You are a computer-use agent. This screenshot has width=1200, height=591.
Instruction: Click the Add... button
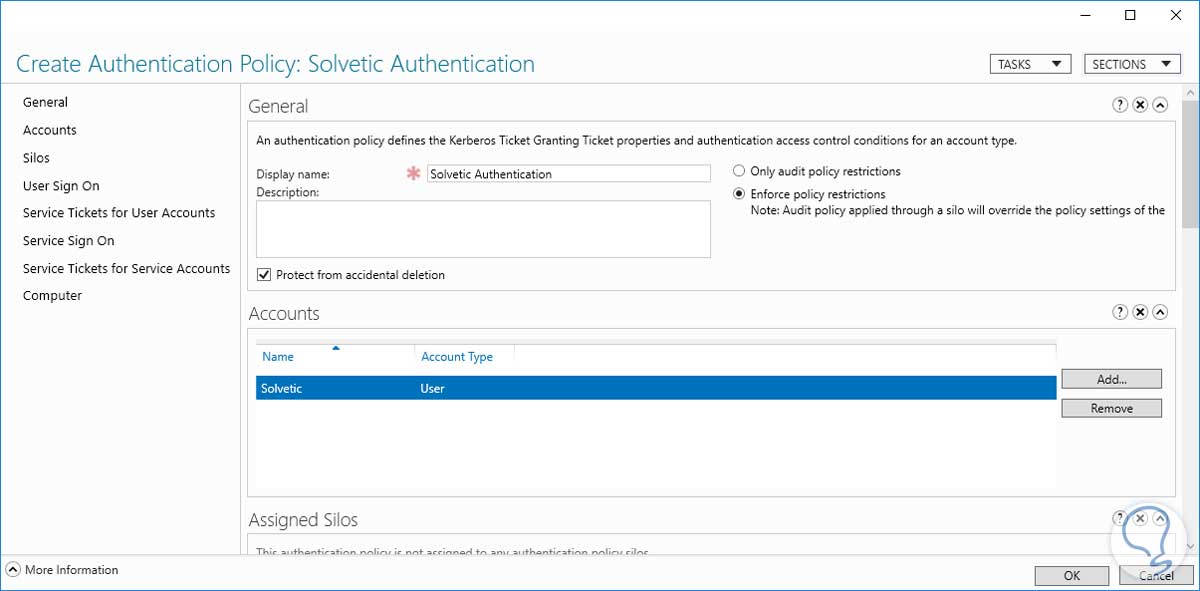1111,379
